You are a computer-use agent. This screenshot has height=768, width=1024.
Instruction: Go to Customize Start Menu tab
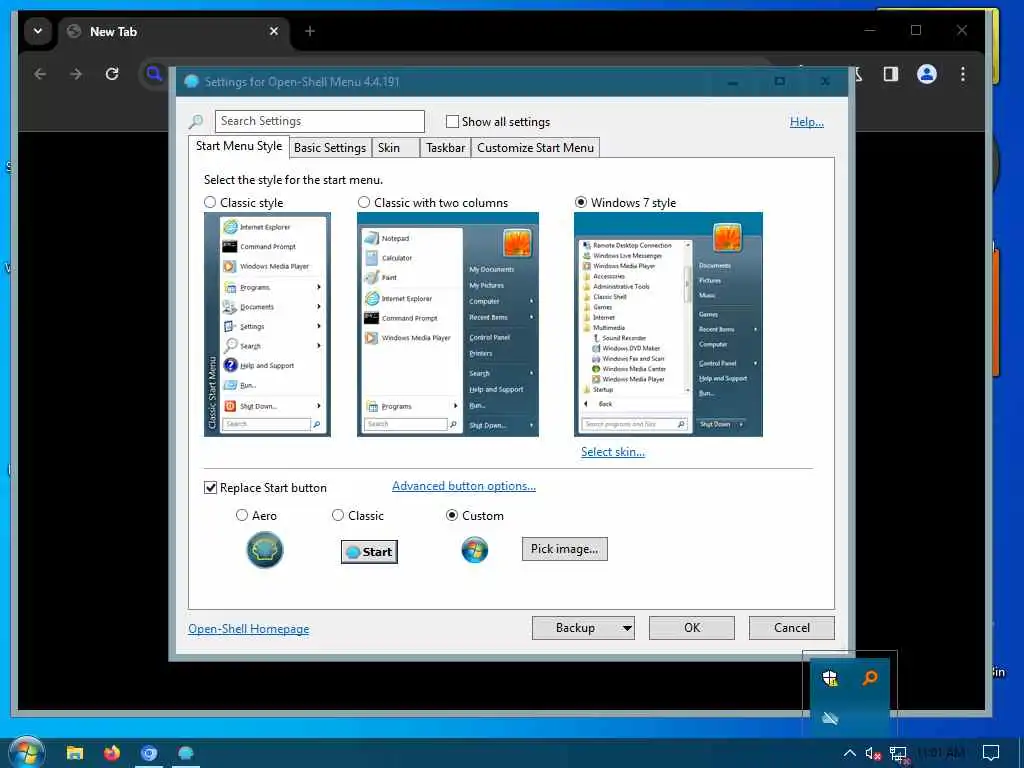[x=536, y=148]
